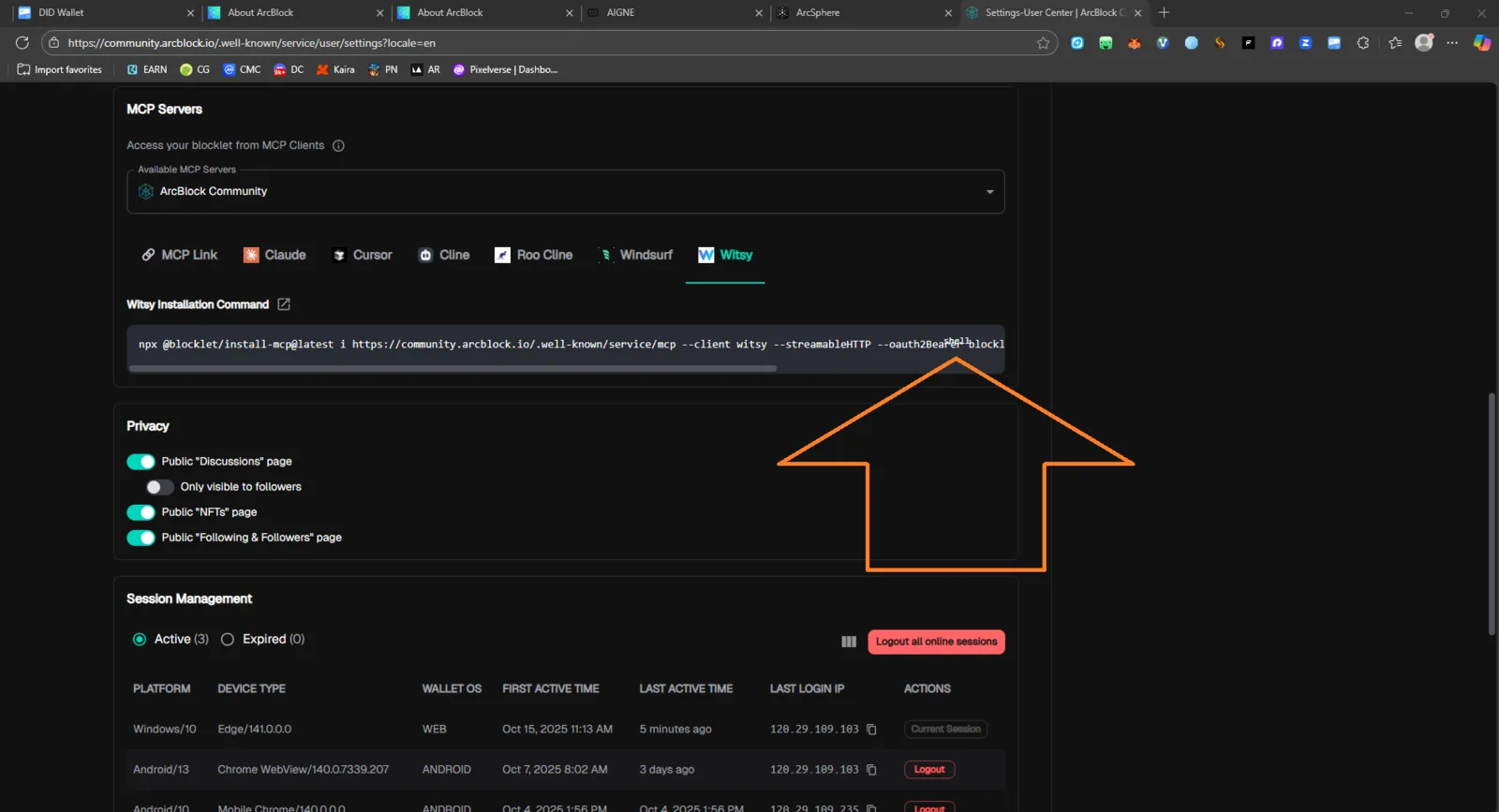
Task: Switch to the Windsurf tab
Action: pos(635,255)
